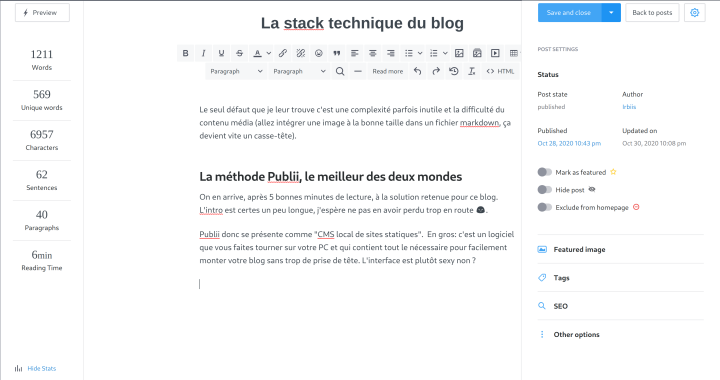Remove link with the unlink icon
720x380 pixels.
301,53
